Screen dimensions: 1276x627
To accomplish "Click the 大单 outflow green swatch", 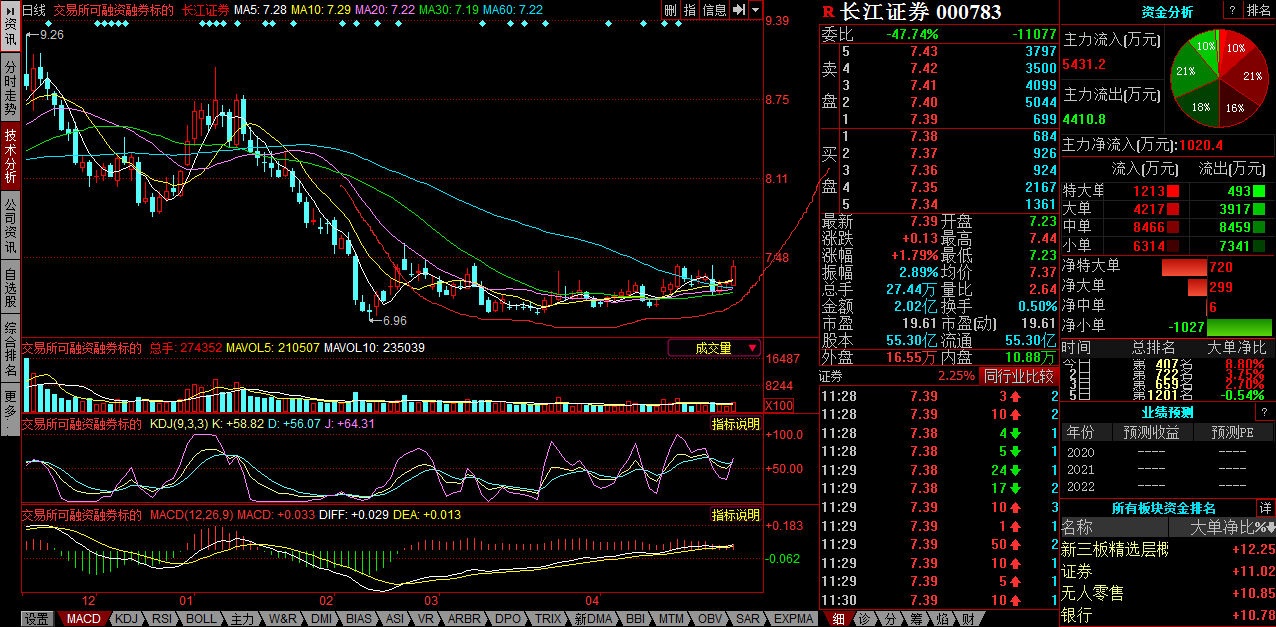I will click(1258, 209).
